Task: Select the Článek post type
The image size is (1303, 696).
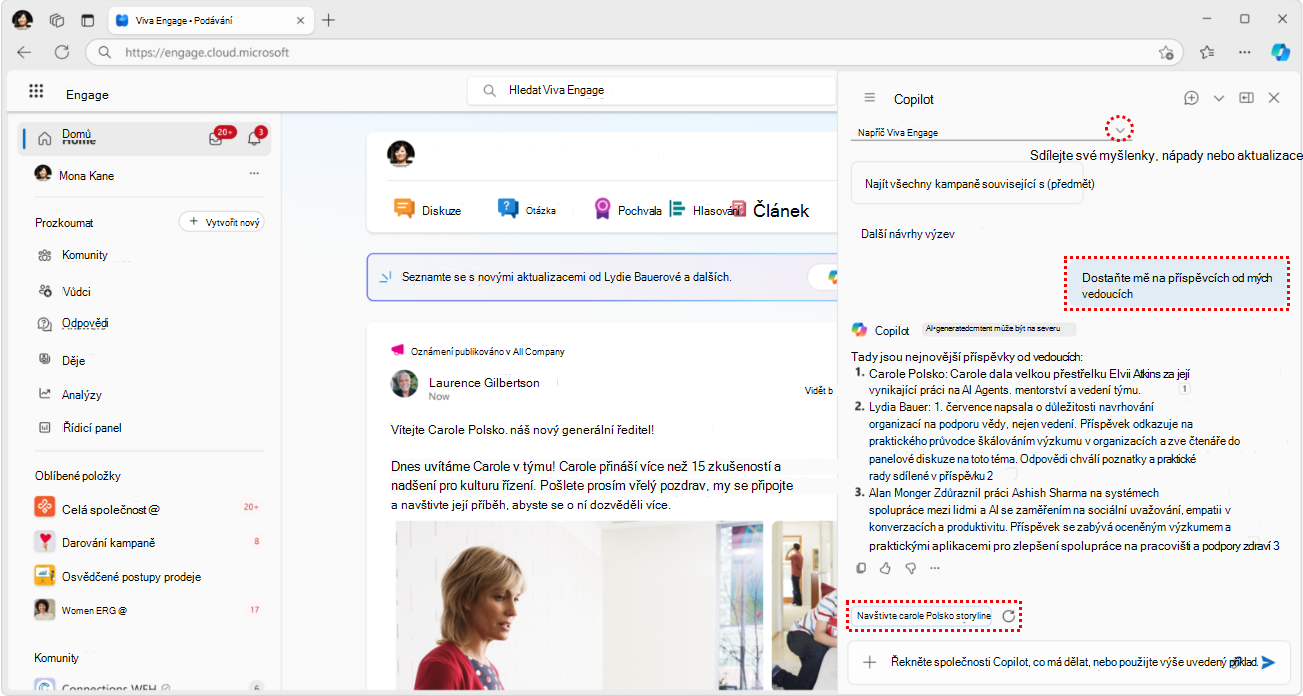Action: tap(770, 209)
